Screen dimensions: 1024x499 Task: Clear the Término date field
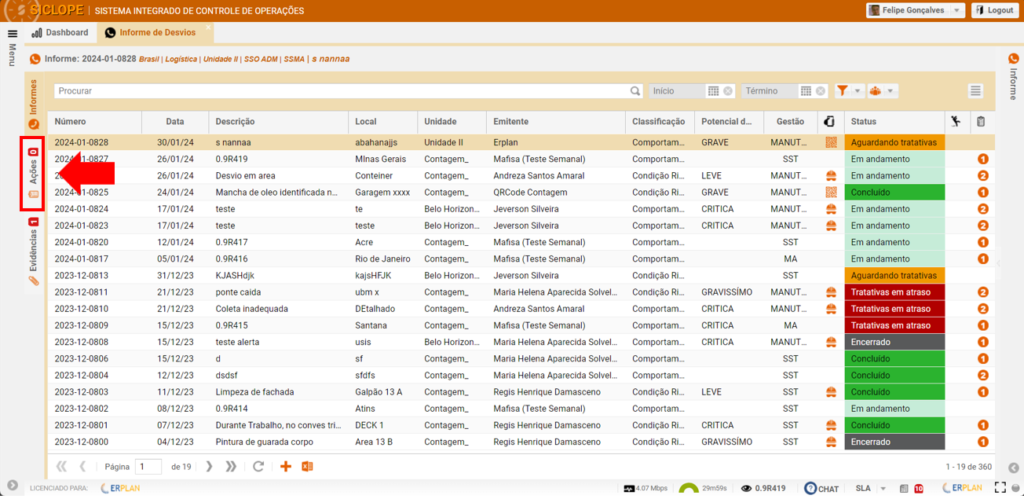(820, 91)
